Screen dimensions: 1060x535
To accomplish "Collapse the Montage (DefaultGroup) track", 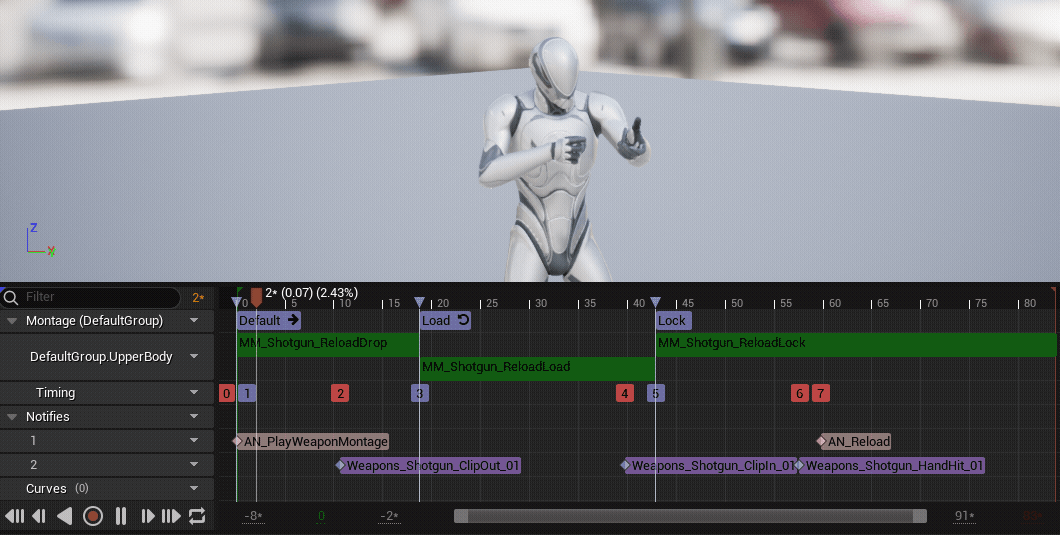I will (12, 321).
